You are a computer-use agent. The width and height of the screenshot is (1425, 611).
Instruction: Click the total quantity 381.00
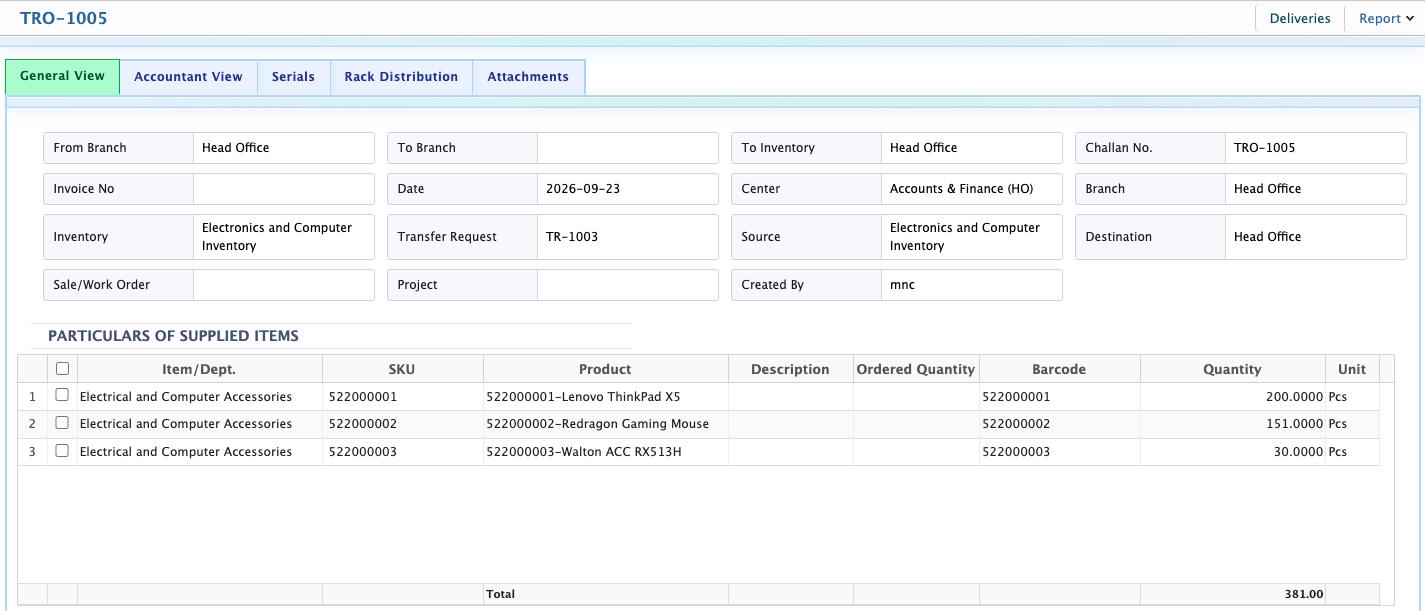(x=1304, y=594)
